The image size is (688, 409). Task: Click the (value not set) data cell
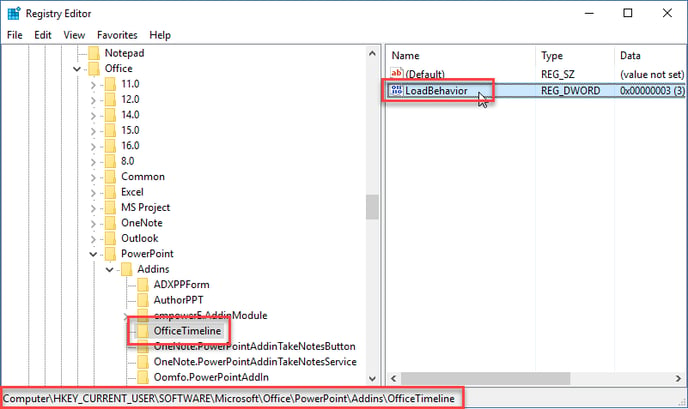click(x=652, y=74)
